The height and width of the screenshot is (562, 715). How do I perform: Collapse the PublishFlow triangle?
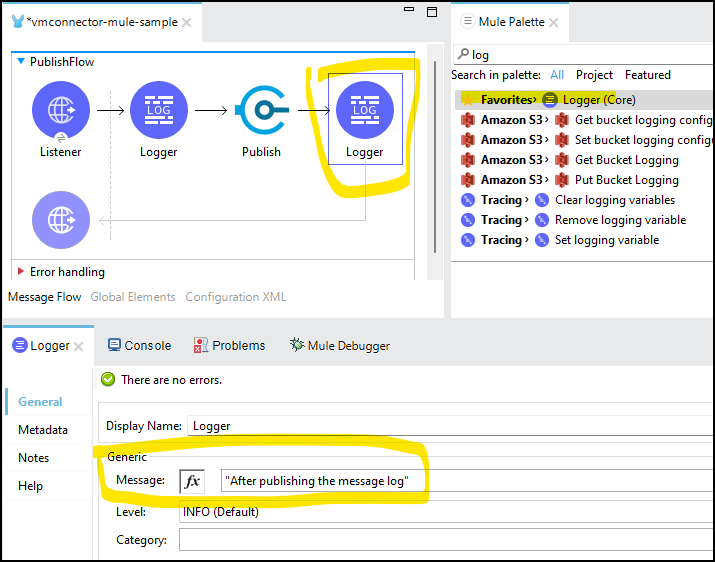(21, 61)
